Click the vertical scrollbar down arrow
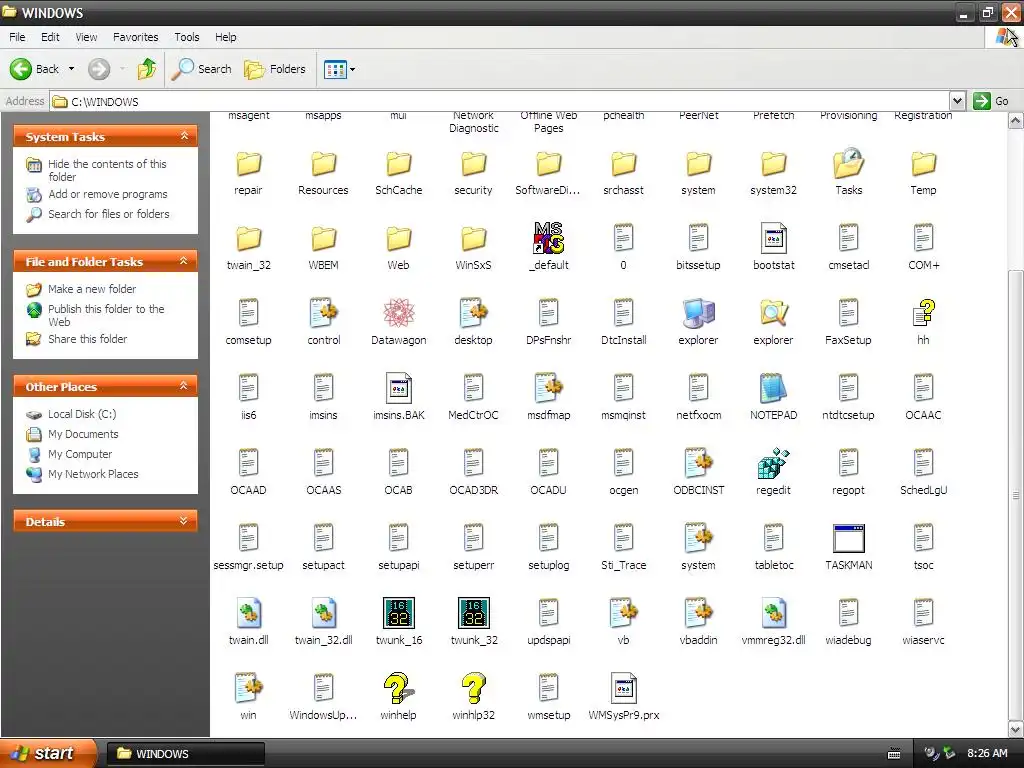 1016,729
